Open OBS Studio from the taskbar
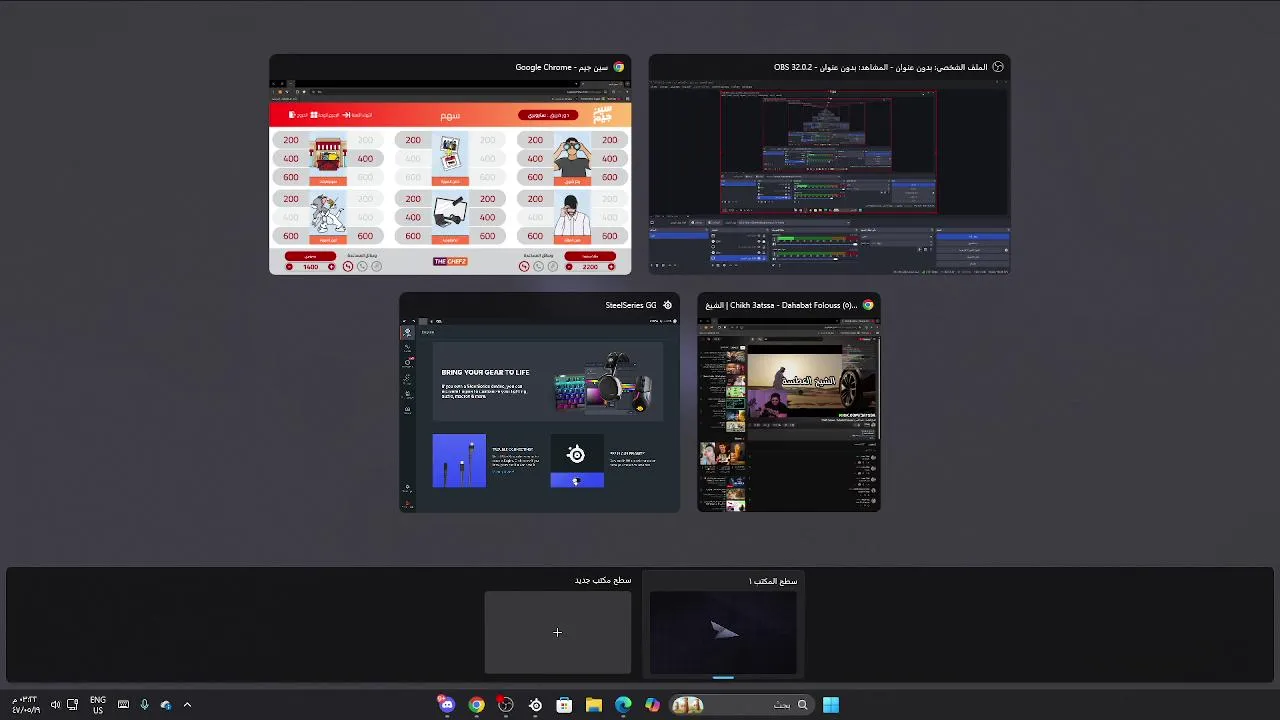Viewport: 1280px width, 720px height. click(506, 705)
